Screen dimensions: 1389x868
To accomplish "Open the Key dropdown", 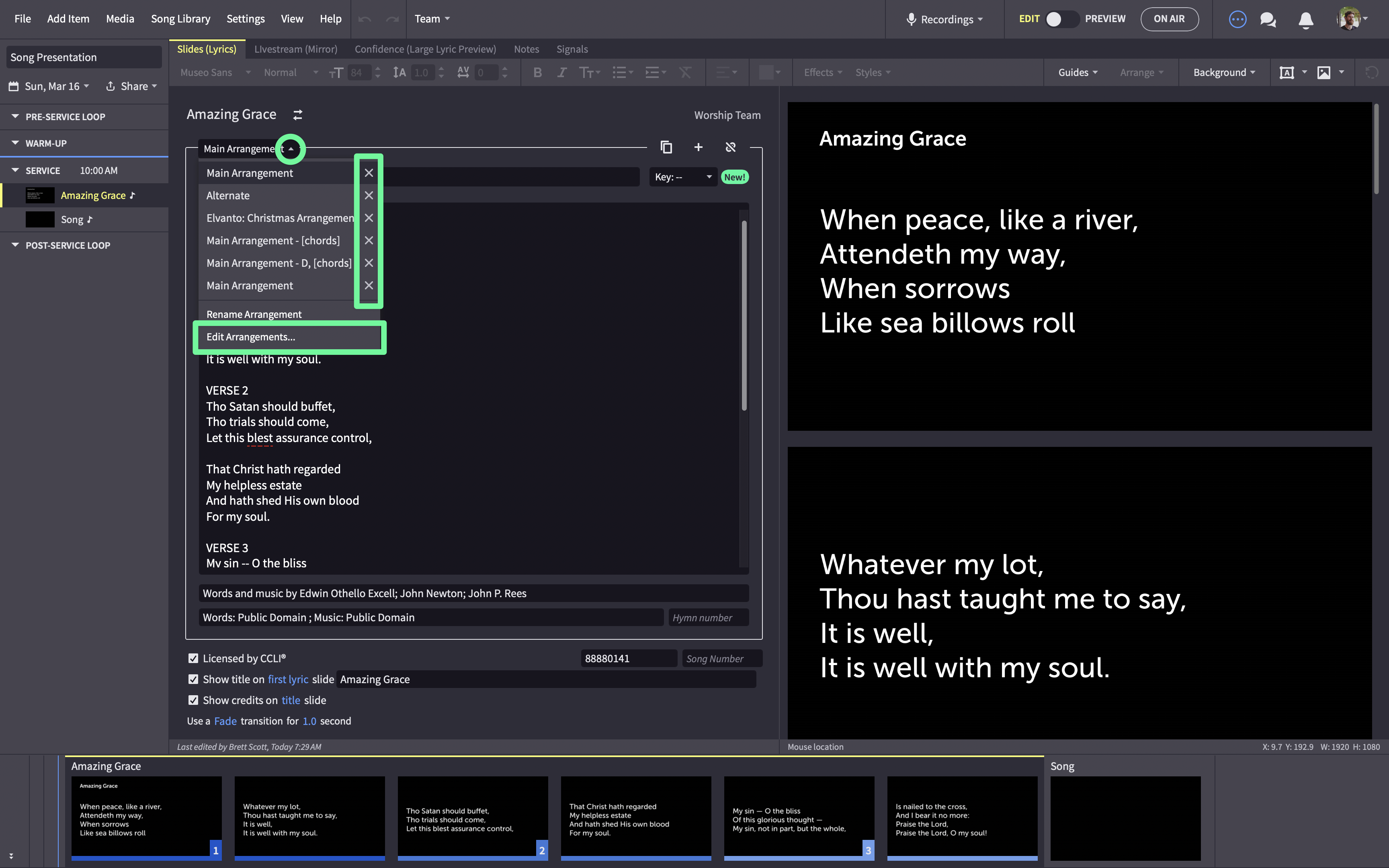I will point(683,177).
